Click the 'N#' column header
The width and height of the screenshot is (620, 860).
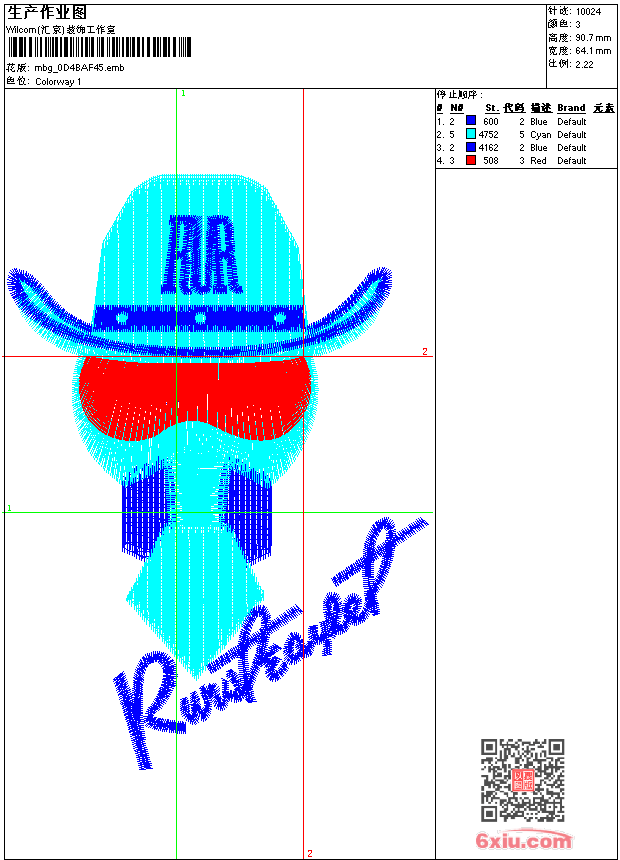[x=456, y=108]
